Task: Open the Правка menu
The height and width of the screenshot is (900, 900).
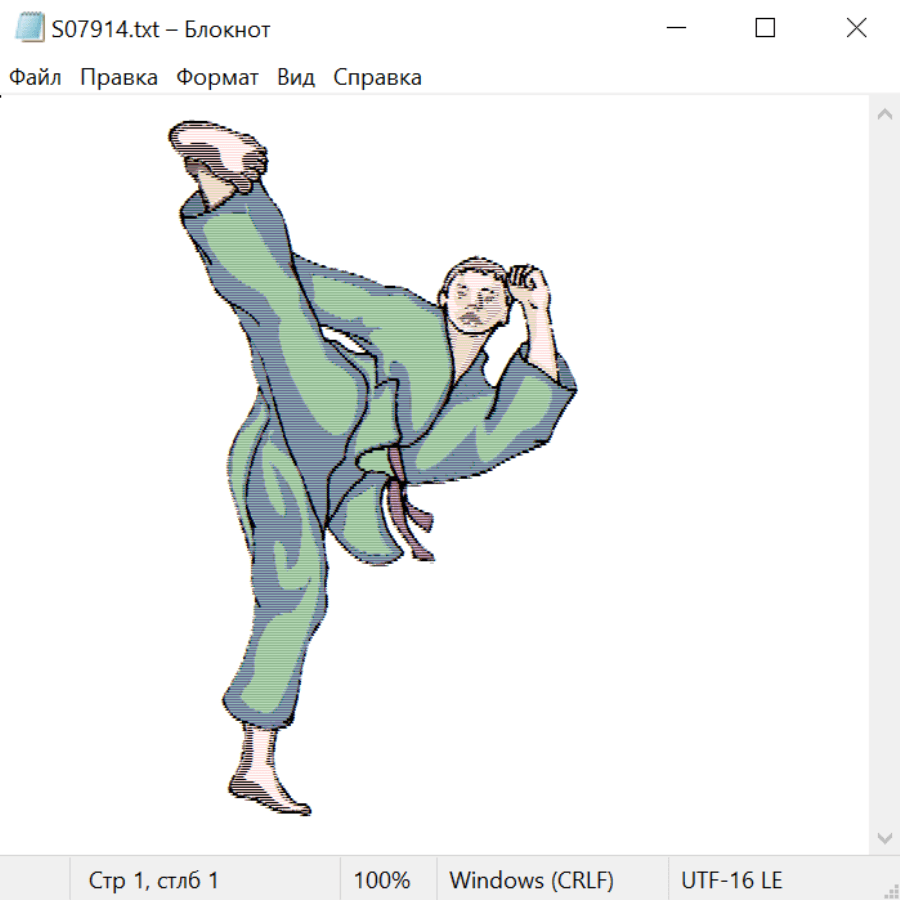Action: click(x=119, y=78)
